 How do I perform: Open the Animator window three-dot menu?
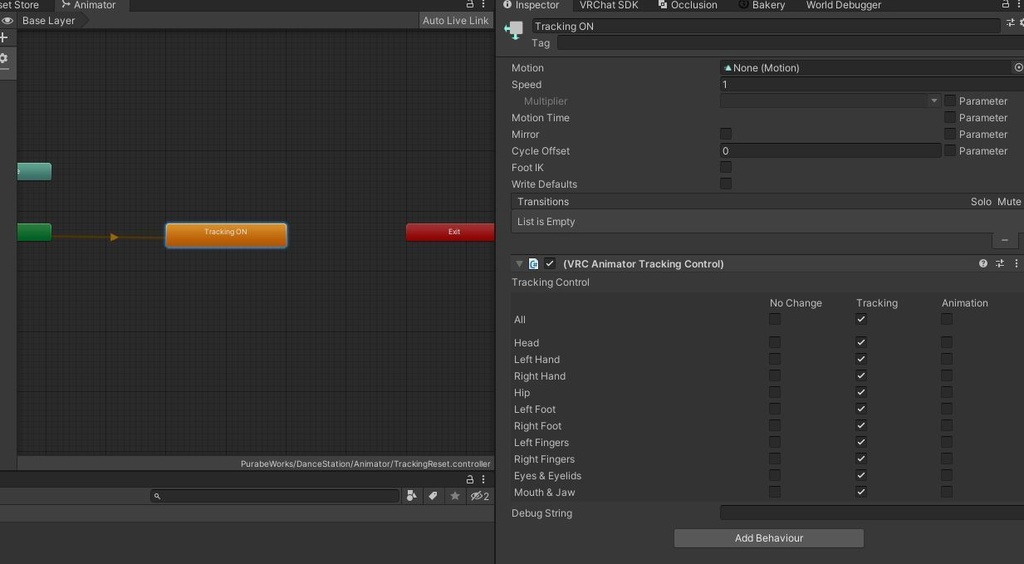point(483,5)
